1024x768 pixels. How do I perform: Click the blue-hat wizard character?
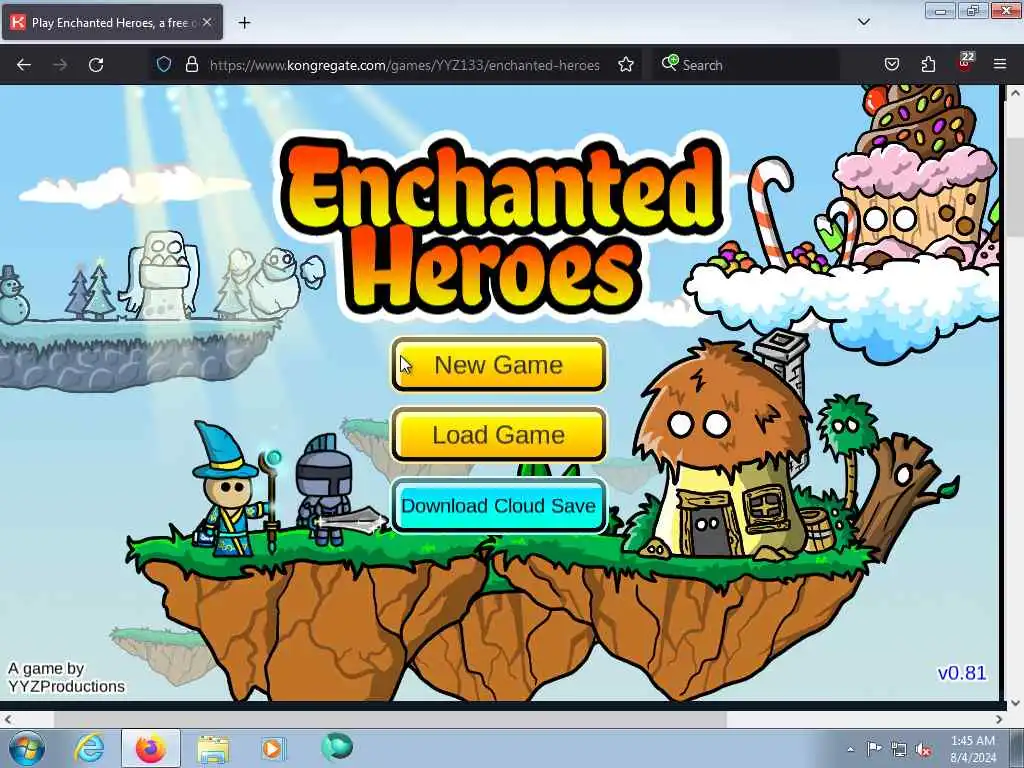coord(235,490)
